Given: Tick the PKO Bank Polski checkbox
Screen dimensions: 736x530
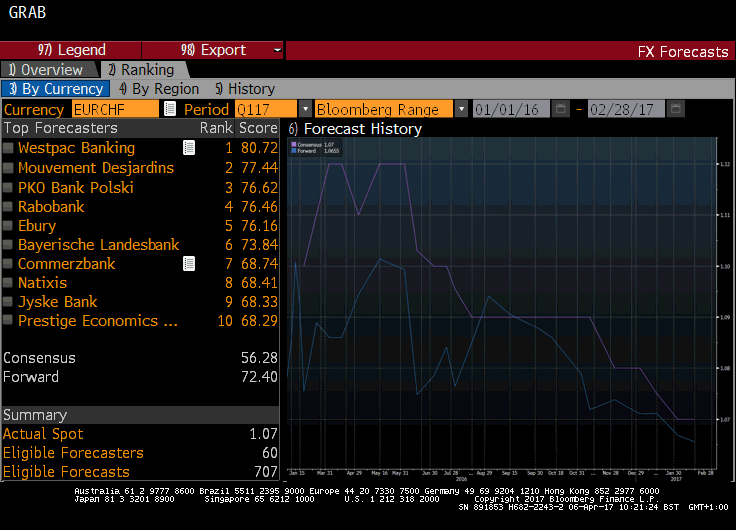Looking at the screenshot, I should (x=8, y=188).
